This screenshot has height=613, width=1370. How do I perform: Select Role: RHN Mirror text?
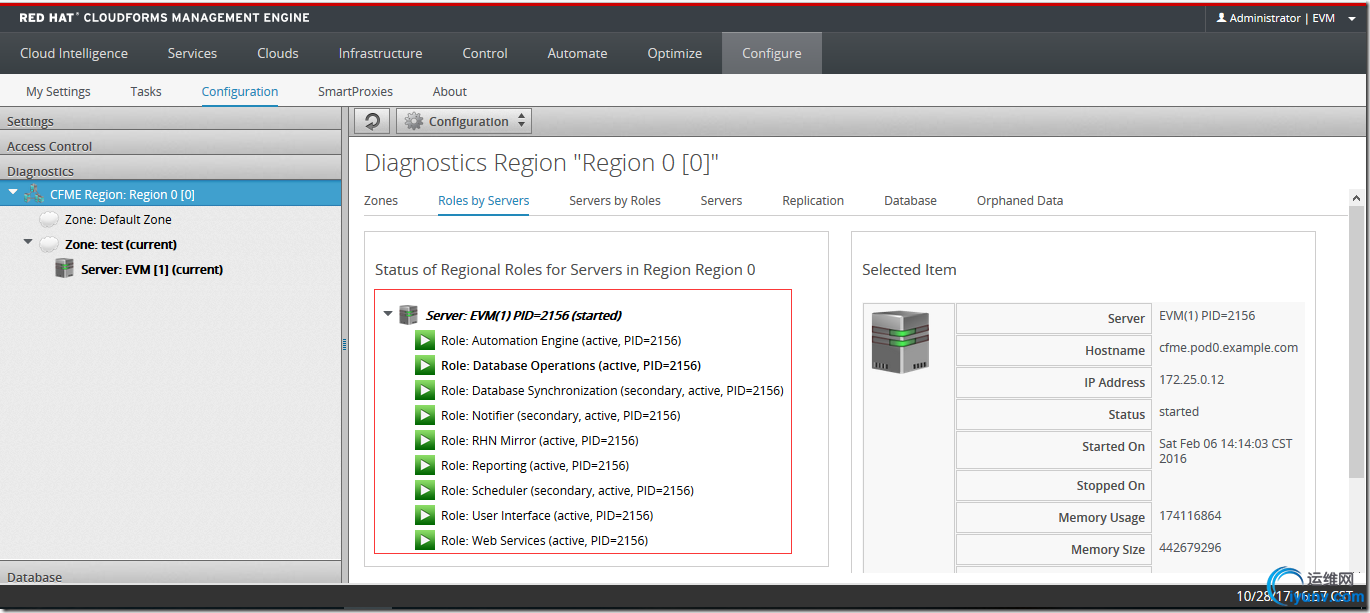pyautogui.click(x=539, y=440)
